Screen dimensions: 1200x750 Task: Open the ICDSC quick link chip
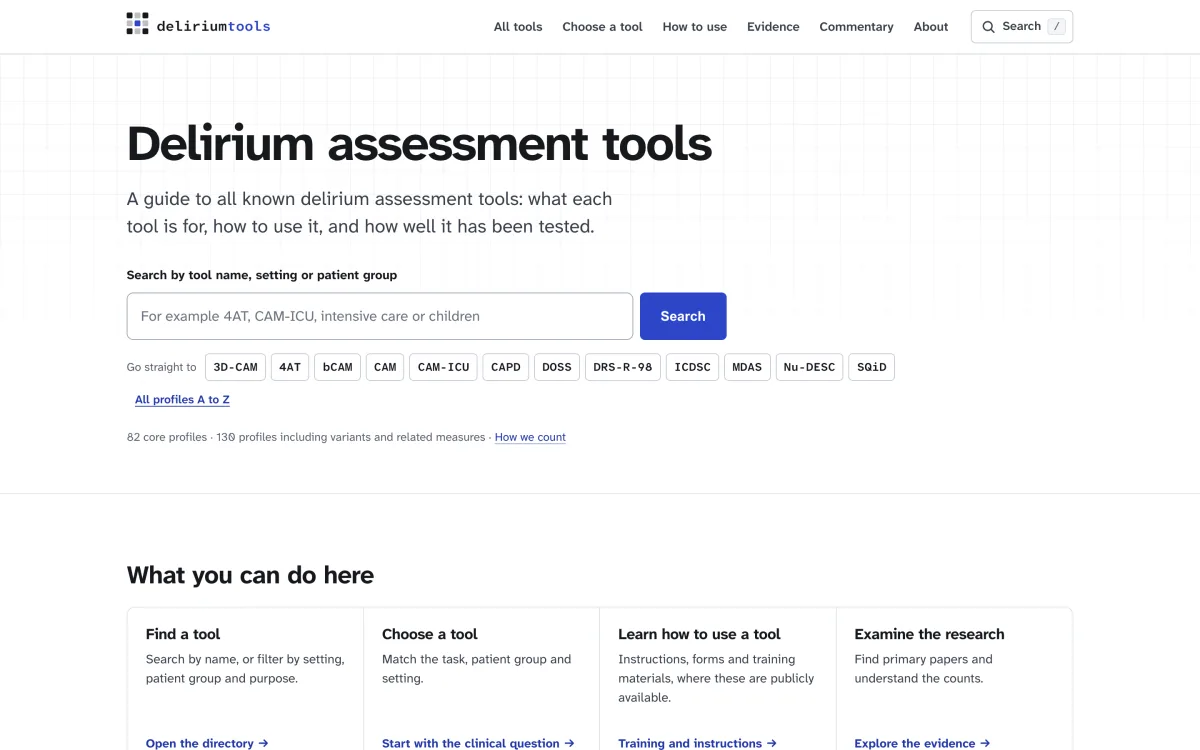692,367
